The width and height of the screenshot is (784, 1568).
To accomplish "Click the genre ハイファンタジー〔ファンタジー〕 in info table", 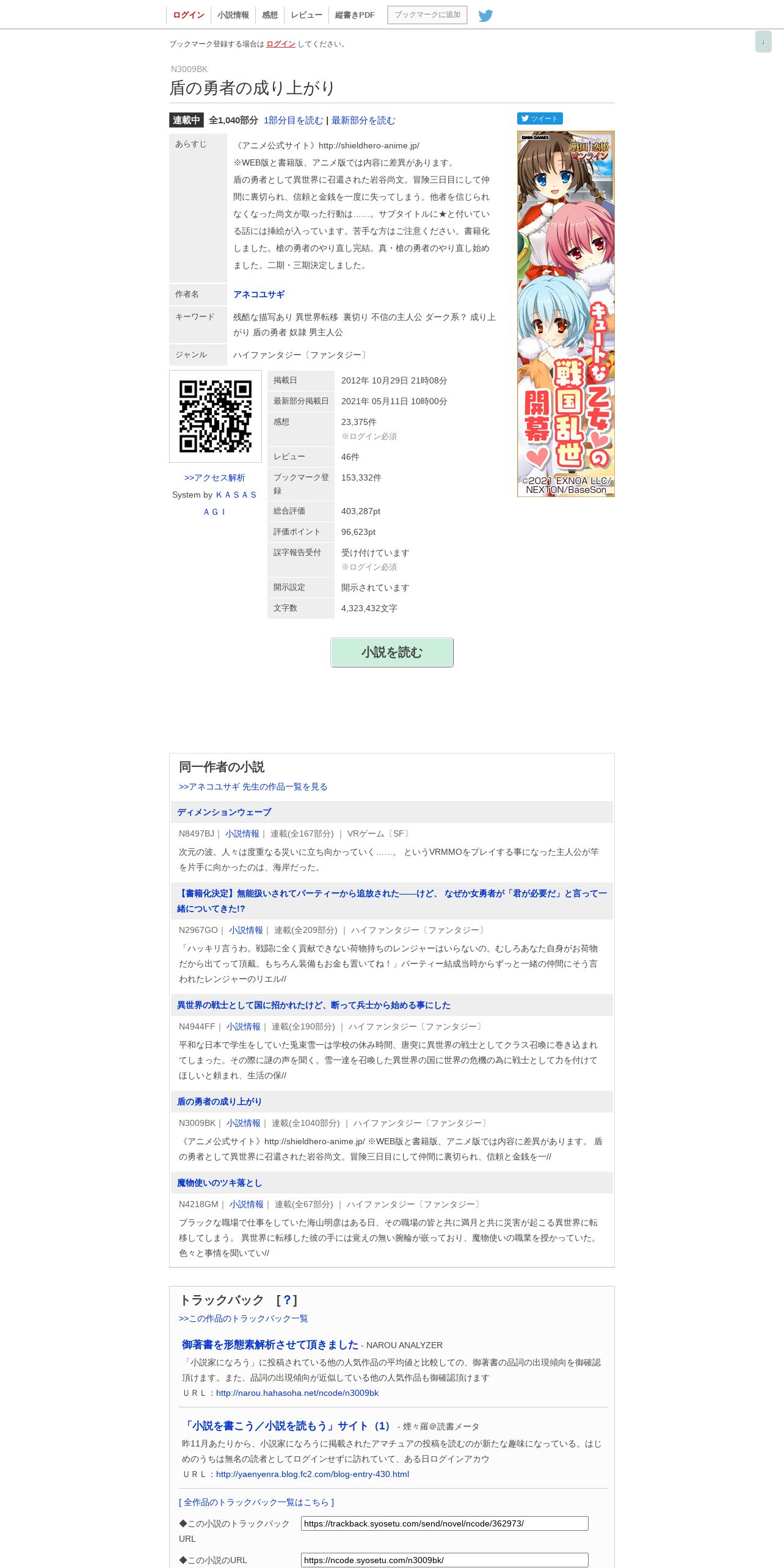I will [300, 355].
